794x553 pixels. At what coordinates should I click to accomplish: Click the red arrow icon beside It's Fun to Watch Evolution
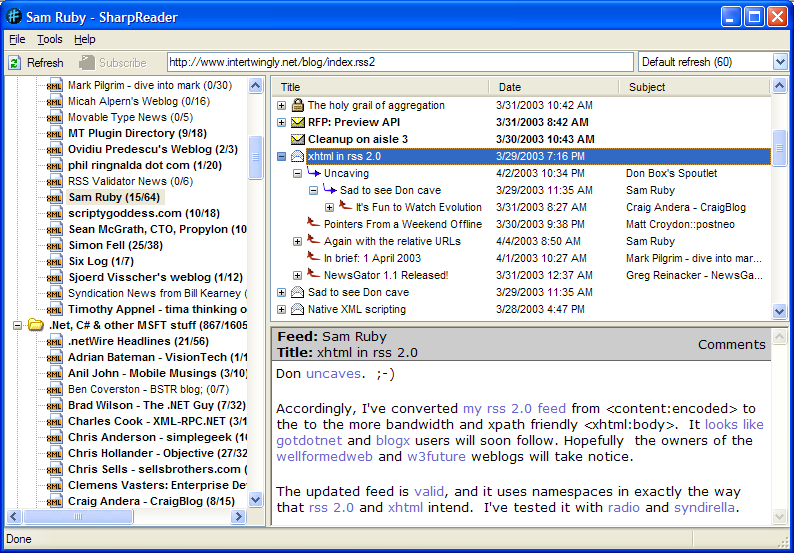pos(346,205)
